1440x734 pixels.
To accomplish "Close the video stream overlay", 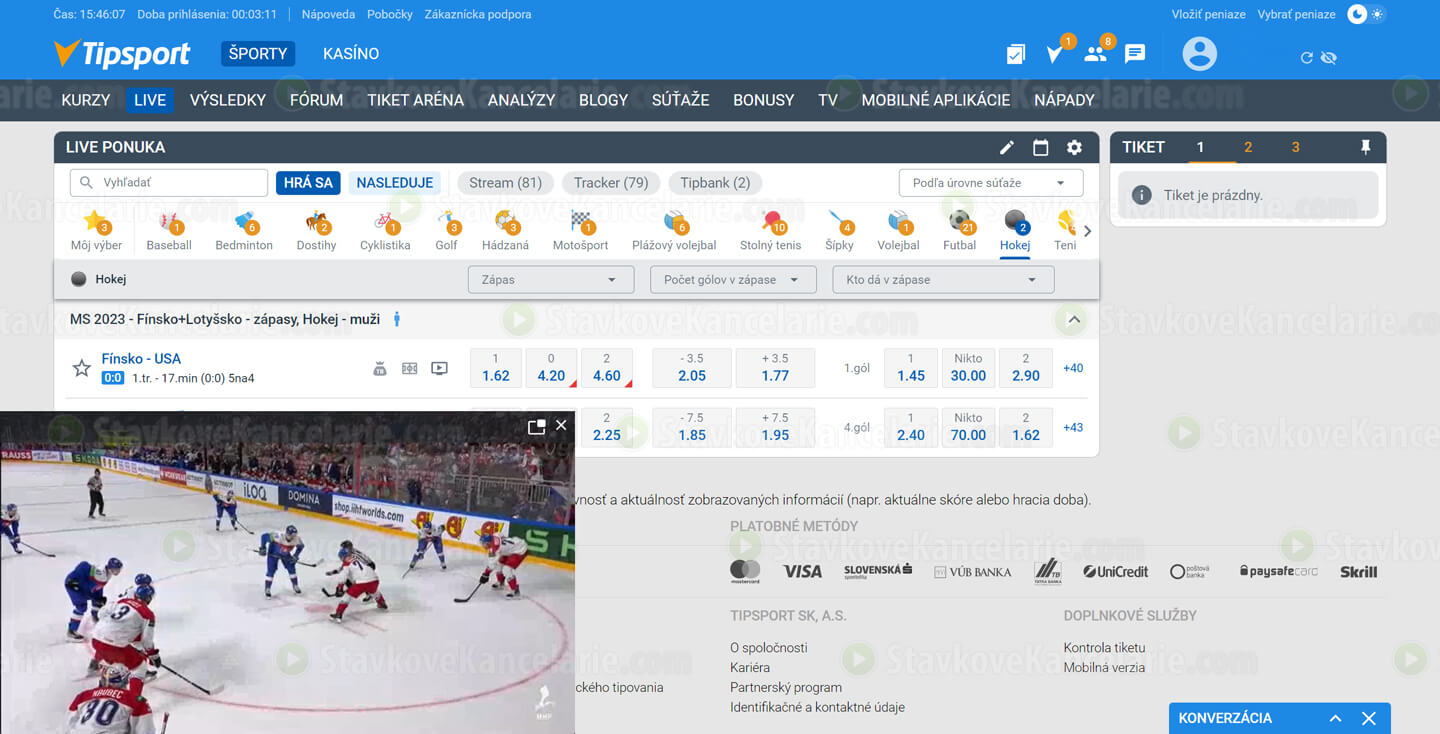I will [561, 425].
